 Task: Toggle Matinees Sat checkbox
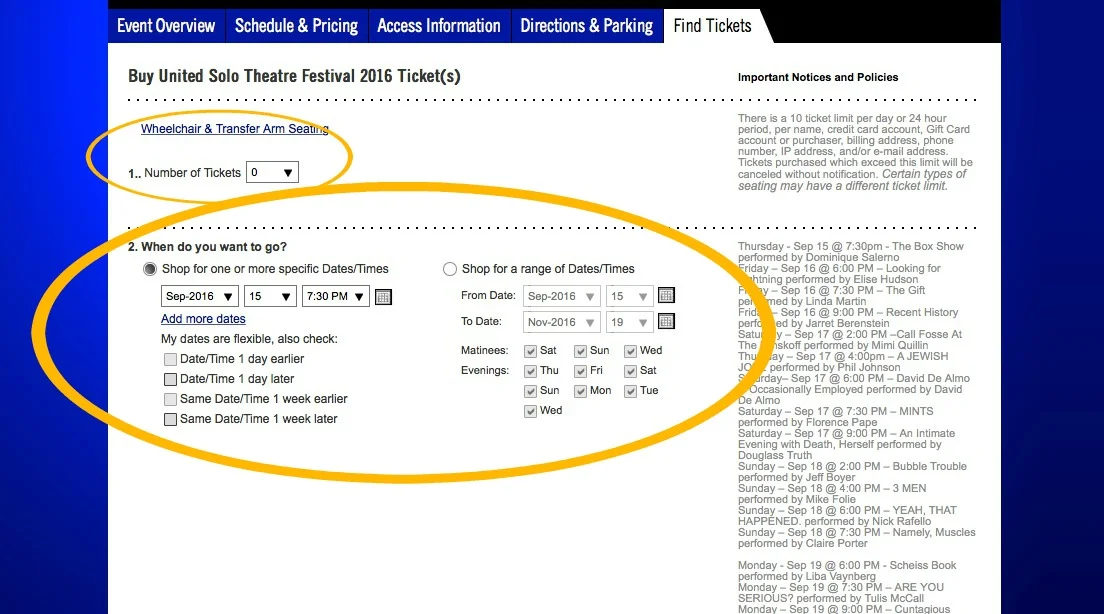[531, 351]
